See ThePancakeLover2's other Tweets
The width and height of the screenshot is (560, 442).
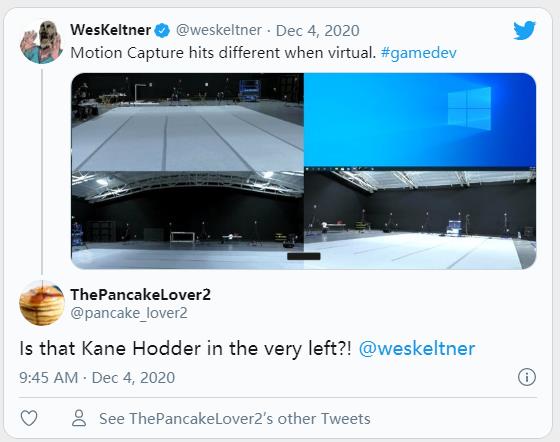coord(235,418)
